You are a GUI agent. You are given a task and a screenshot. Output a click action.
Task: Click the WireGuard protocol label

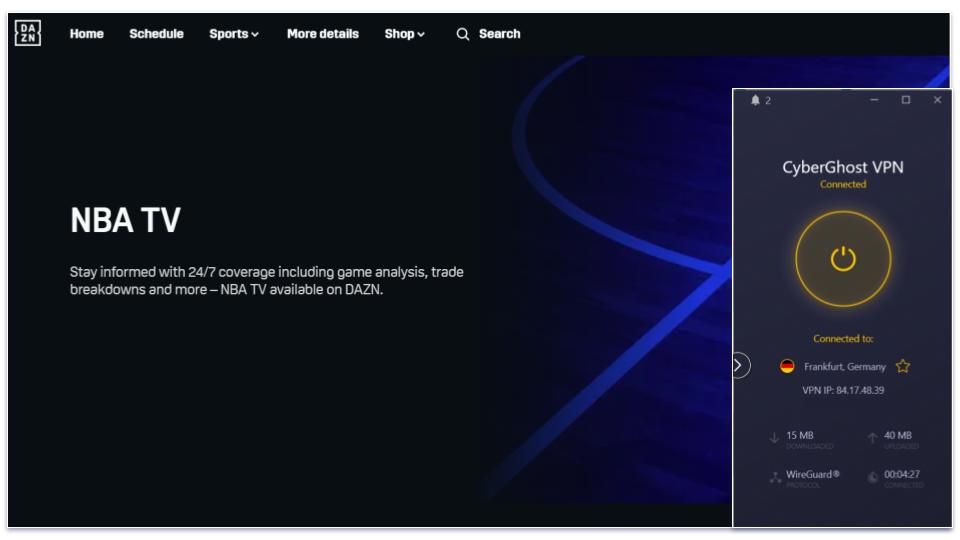812,474
